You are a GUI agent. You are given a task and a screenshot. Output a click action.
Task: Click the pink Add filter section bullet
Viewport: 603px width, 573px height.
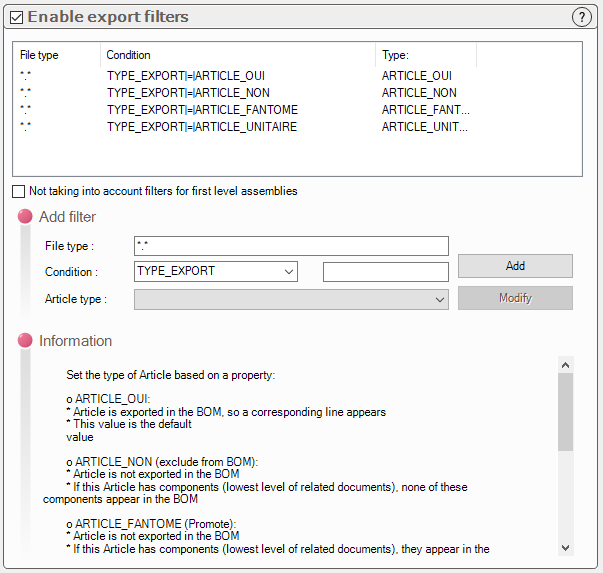pos(25,217)
